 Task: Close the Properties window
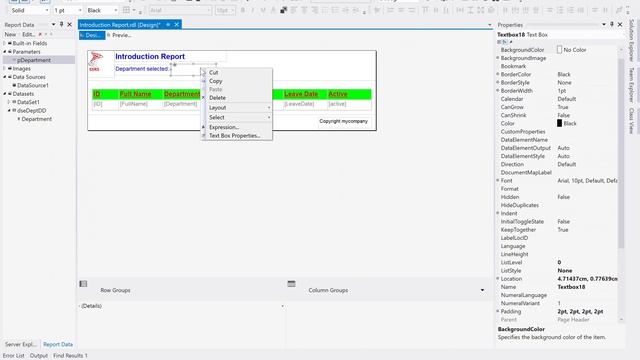click(x=620, y=24)
